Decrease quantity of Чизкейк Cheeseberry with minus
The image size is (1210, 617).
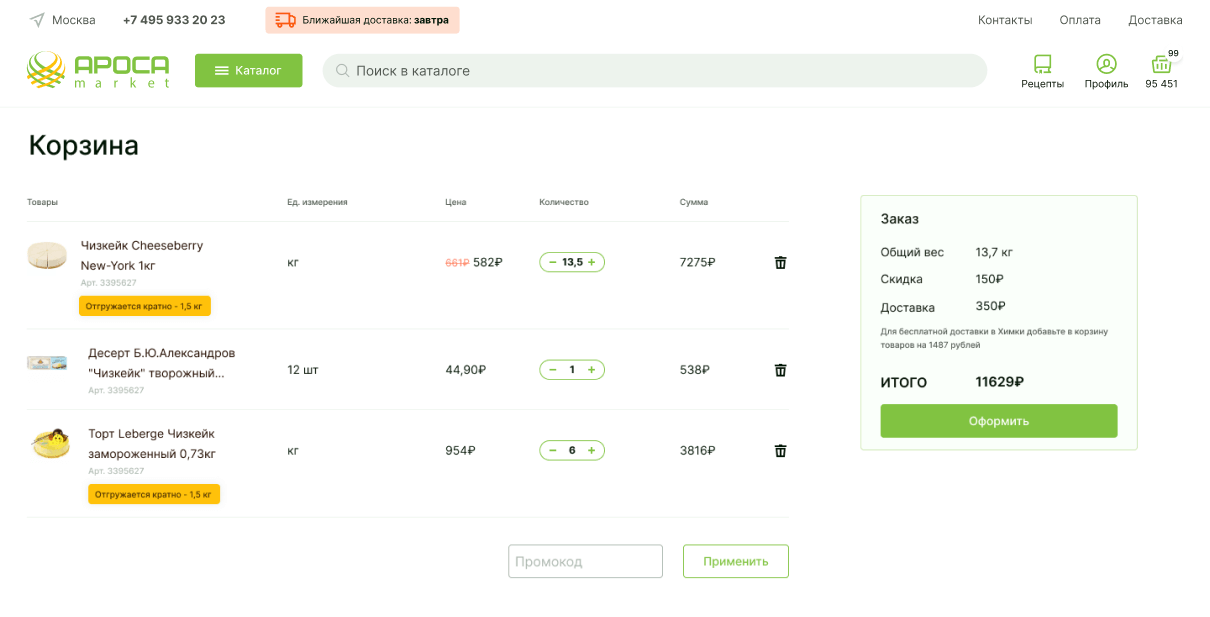click(553, 262)
